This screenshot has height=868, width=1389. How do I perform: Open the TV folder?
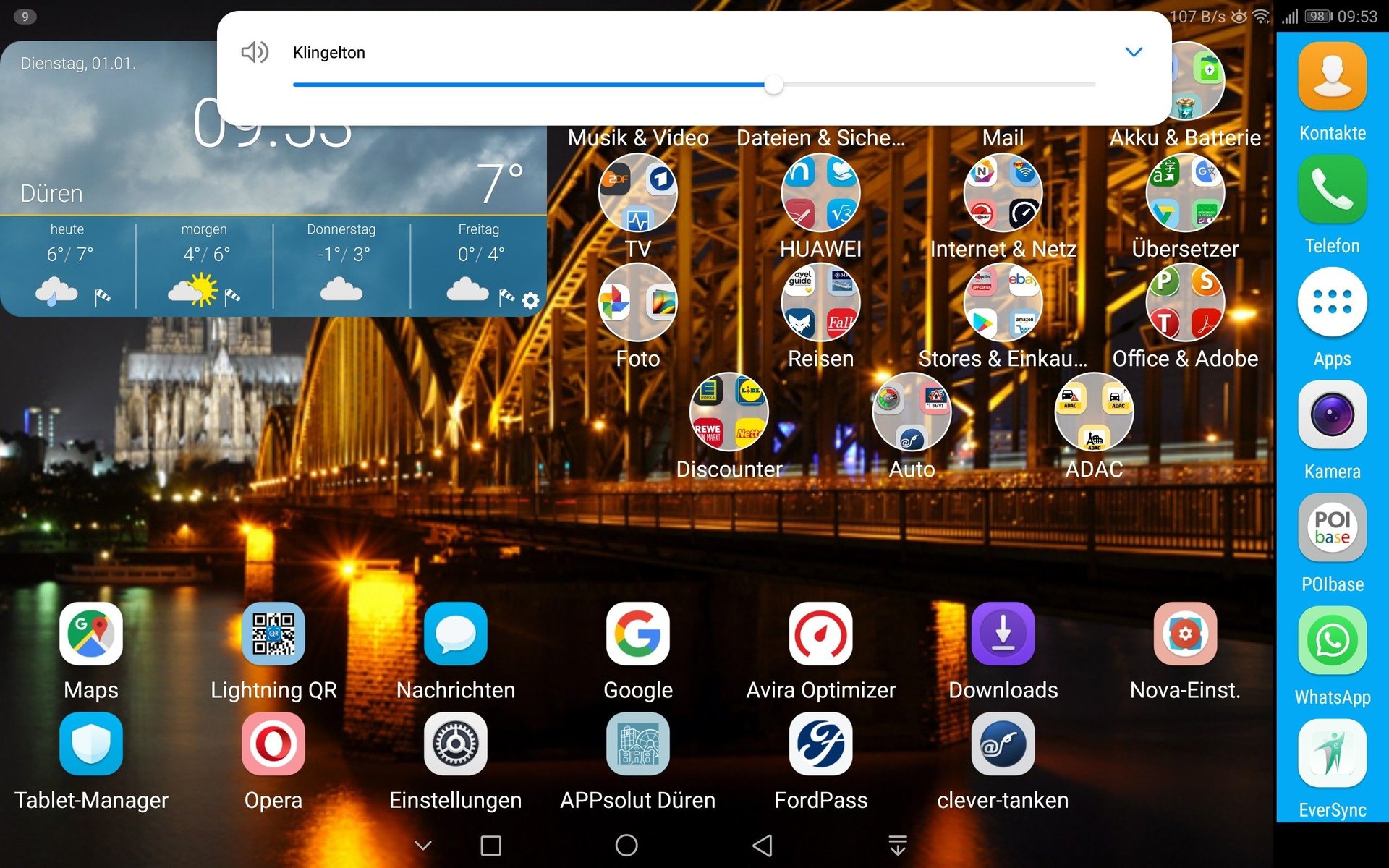[638, 192]
